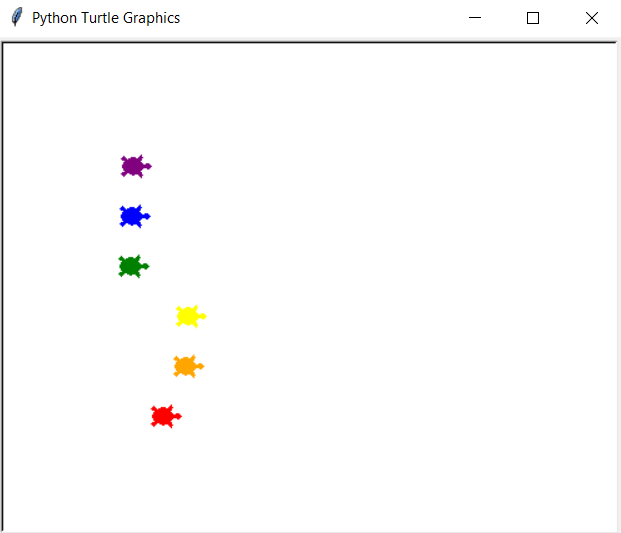Click the orange turtle
The width and height of the screenshot is (621, 533).
186,366
